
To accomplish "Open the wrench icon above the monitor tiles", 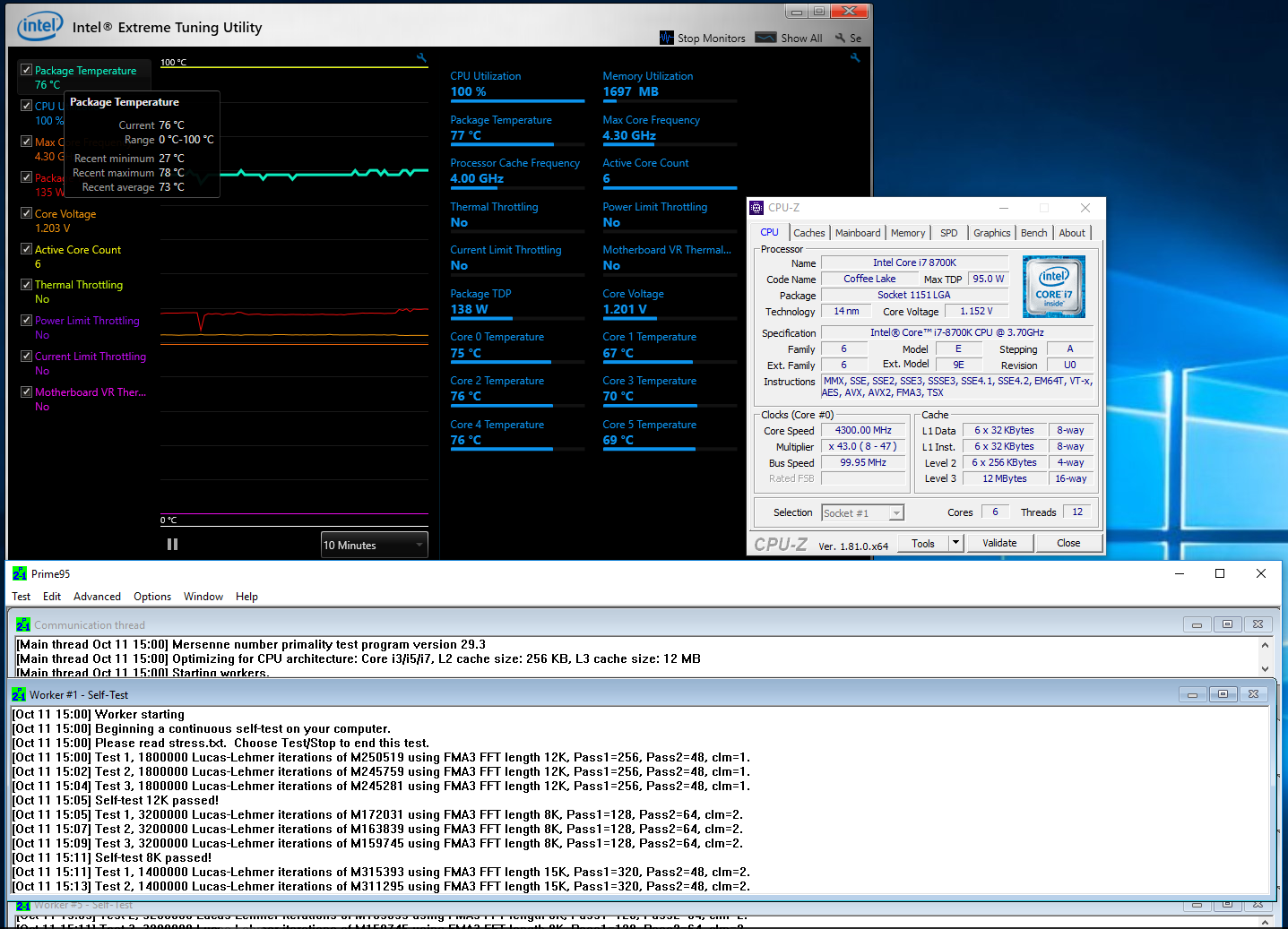I will tap(855, 57).
